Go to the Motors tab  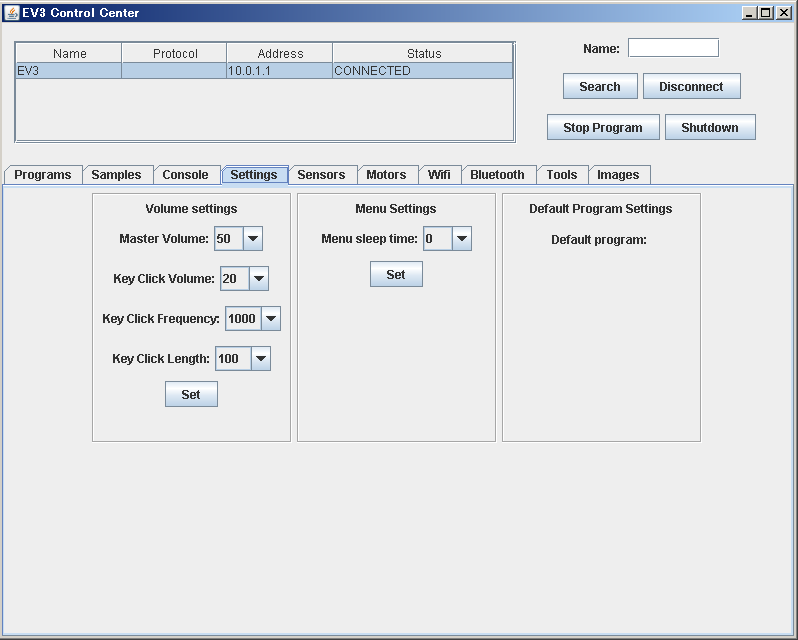coord(386,174)
